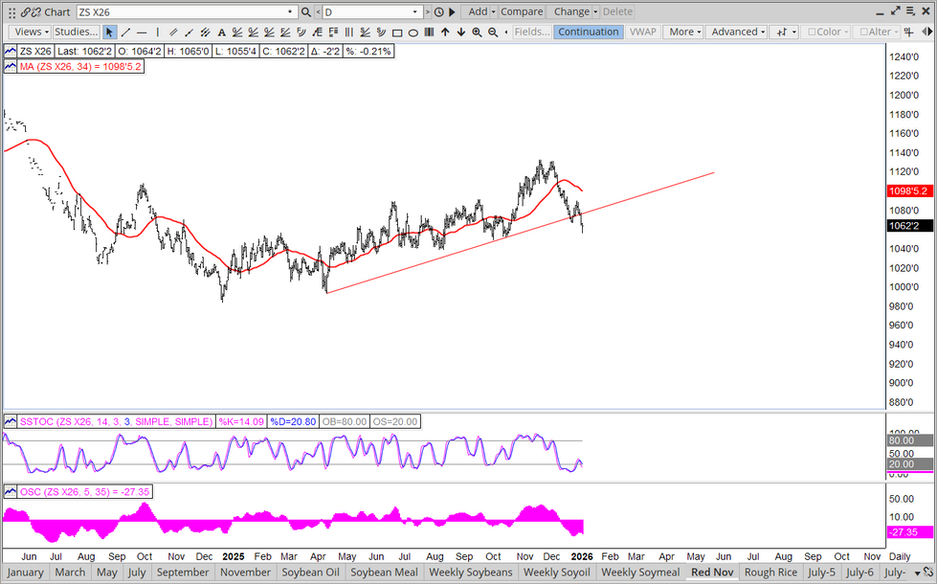Click the Fields... button
The height and width of the screenshot is (584, 937).
tap(532, 32)
